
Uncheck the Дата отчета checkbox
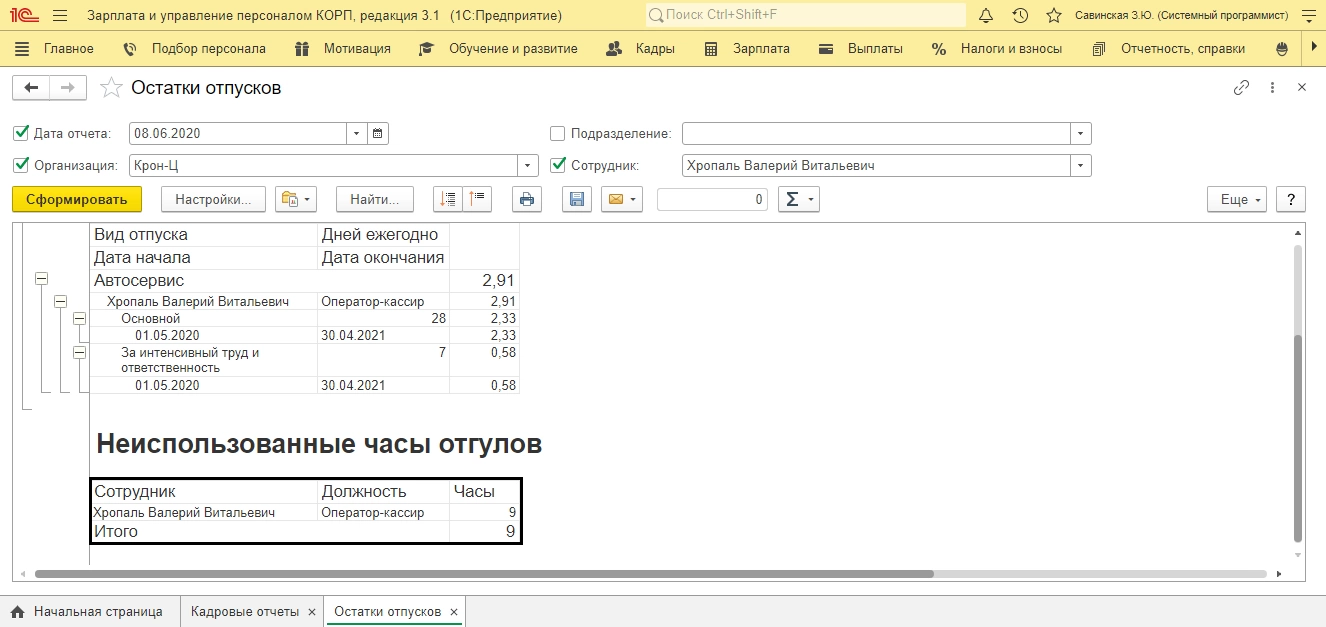click(21, 133)
